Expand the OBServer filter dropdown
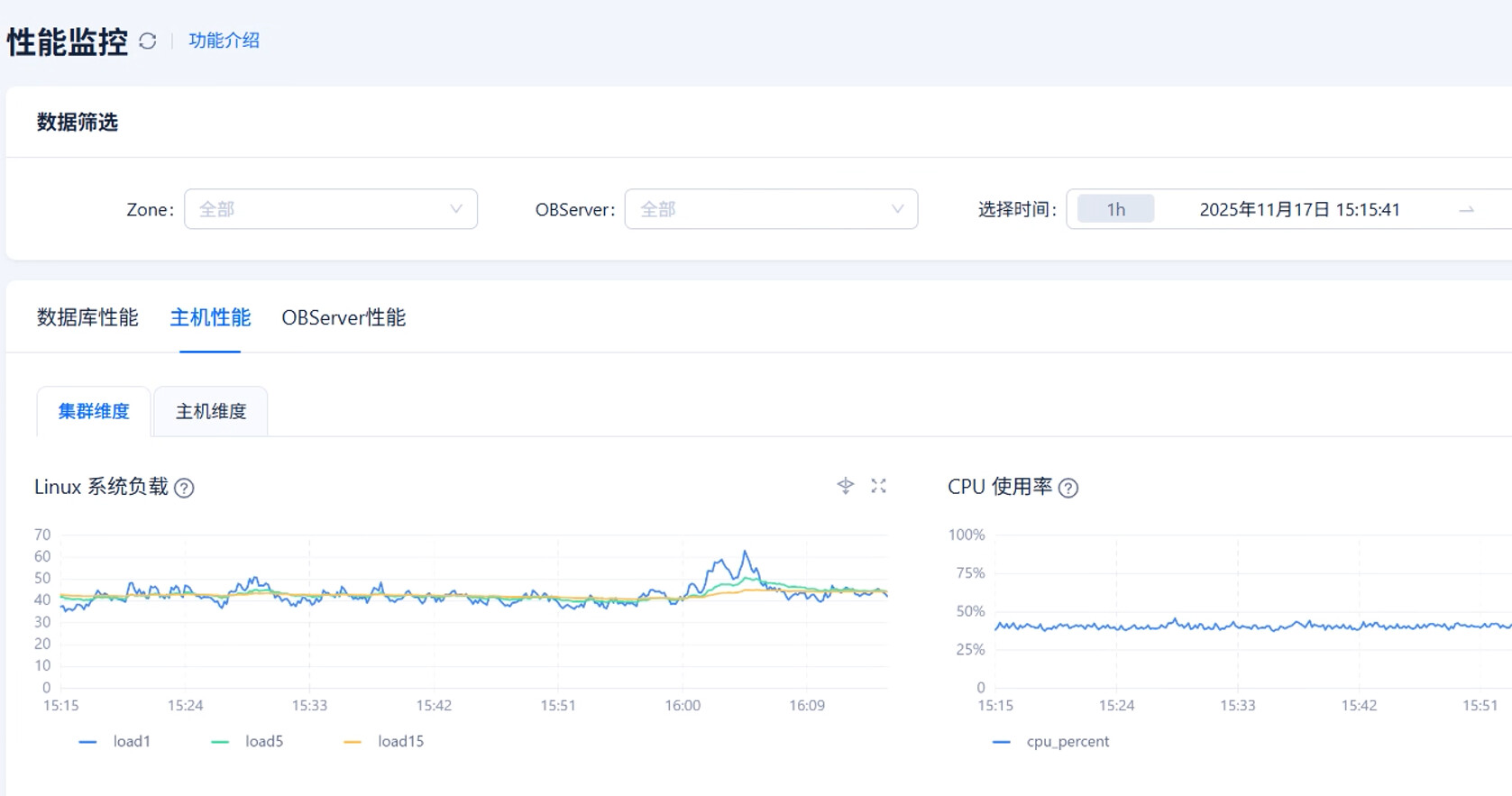 pos(771,209)
